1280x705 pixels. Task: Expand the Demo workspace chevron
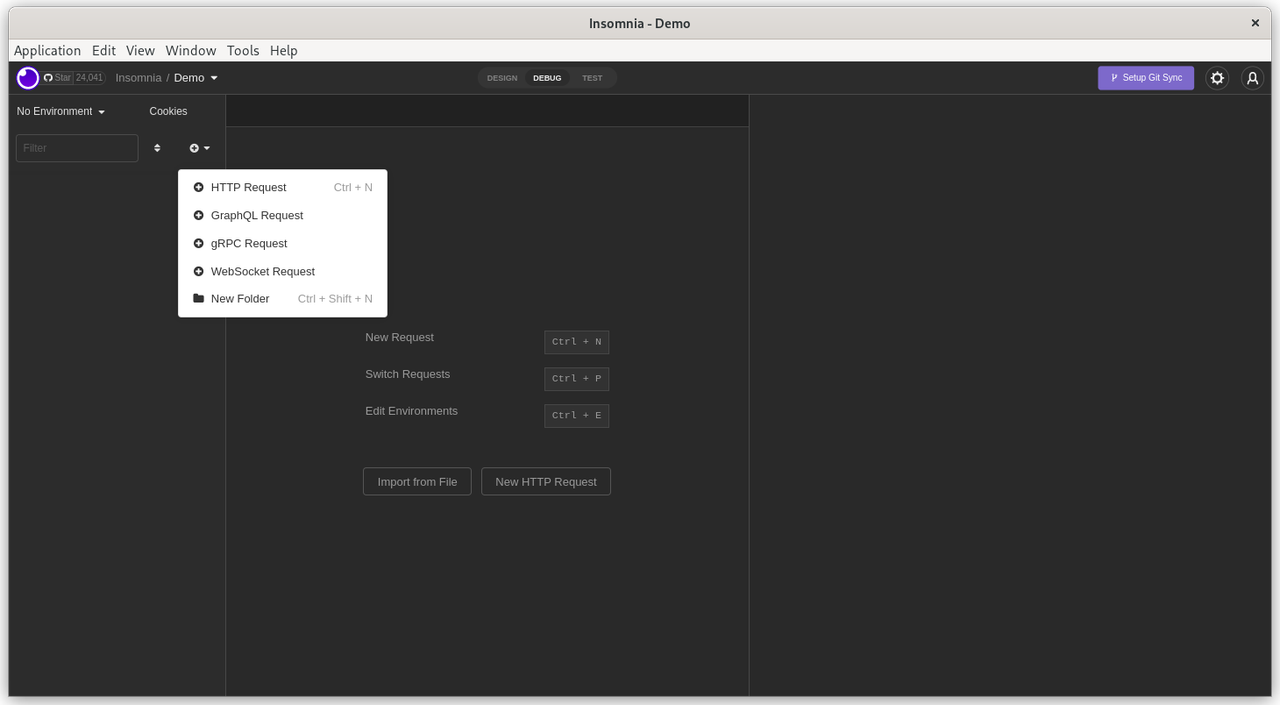[213, 77]
